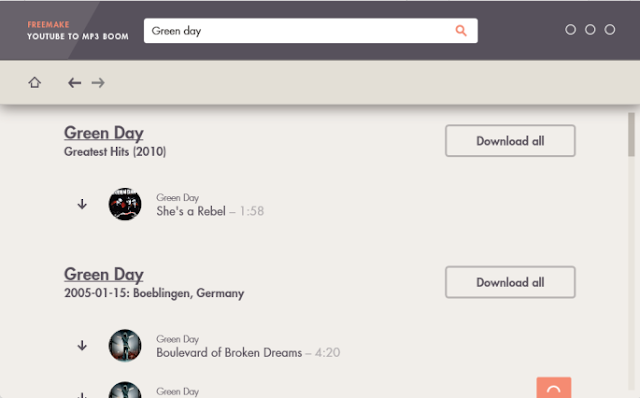Click the Greatest Hits (2010) subtitle

(115, 152)
